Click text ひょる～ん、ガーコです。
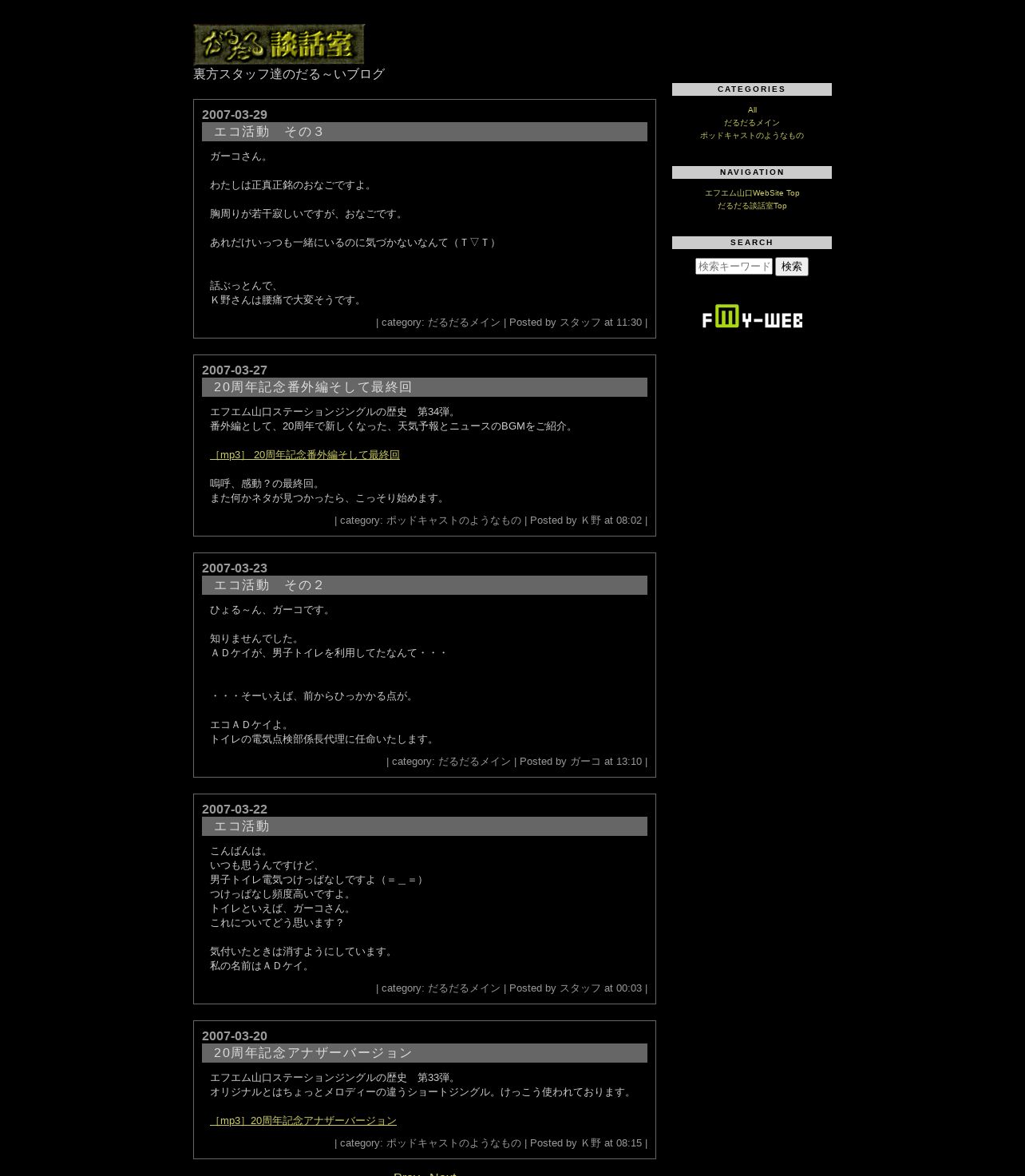This screenshot has width=1025, height=1176. [x=272, y=610]
